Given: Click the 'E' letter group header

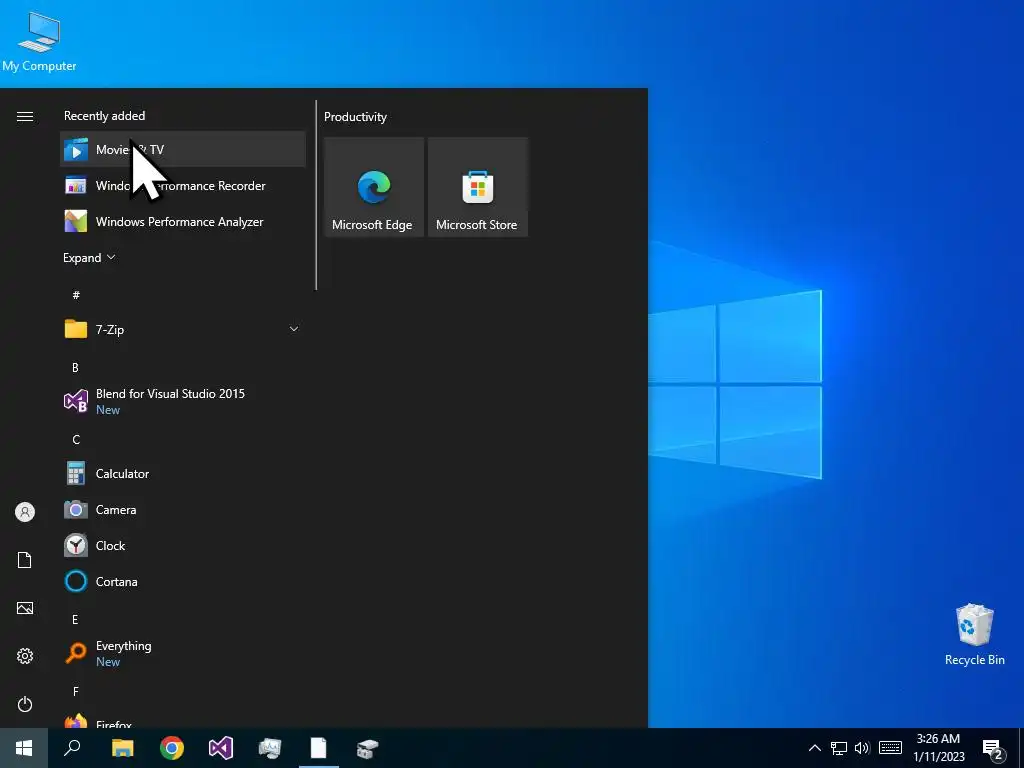Looking at the screenshot, I should [76, 619].
